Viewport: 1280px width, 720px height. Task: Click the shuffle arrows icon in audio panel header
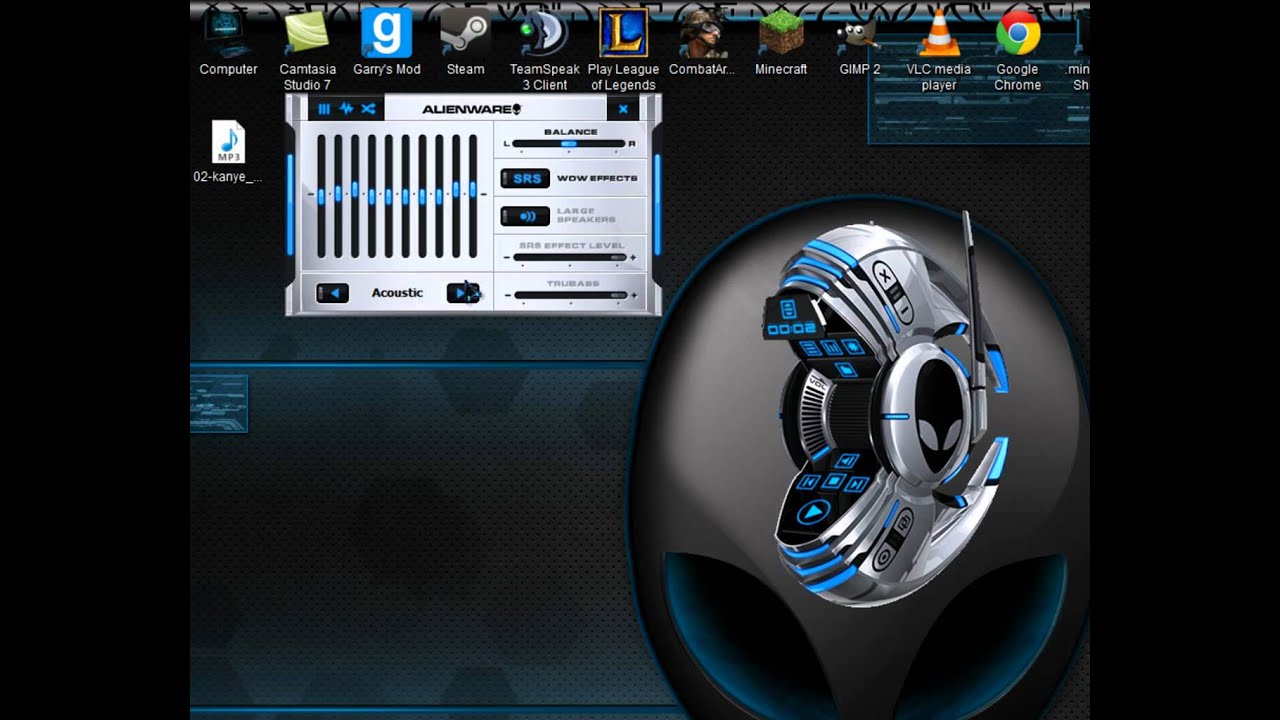(368, 109)
